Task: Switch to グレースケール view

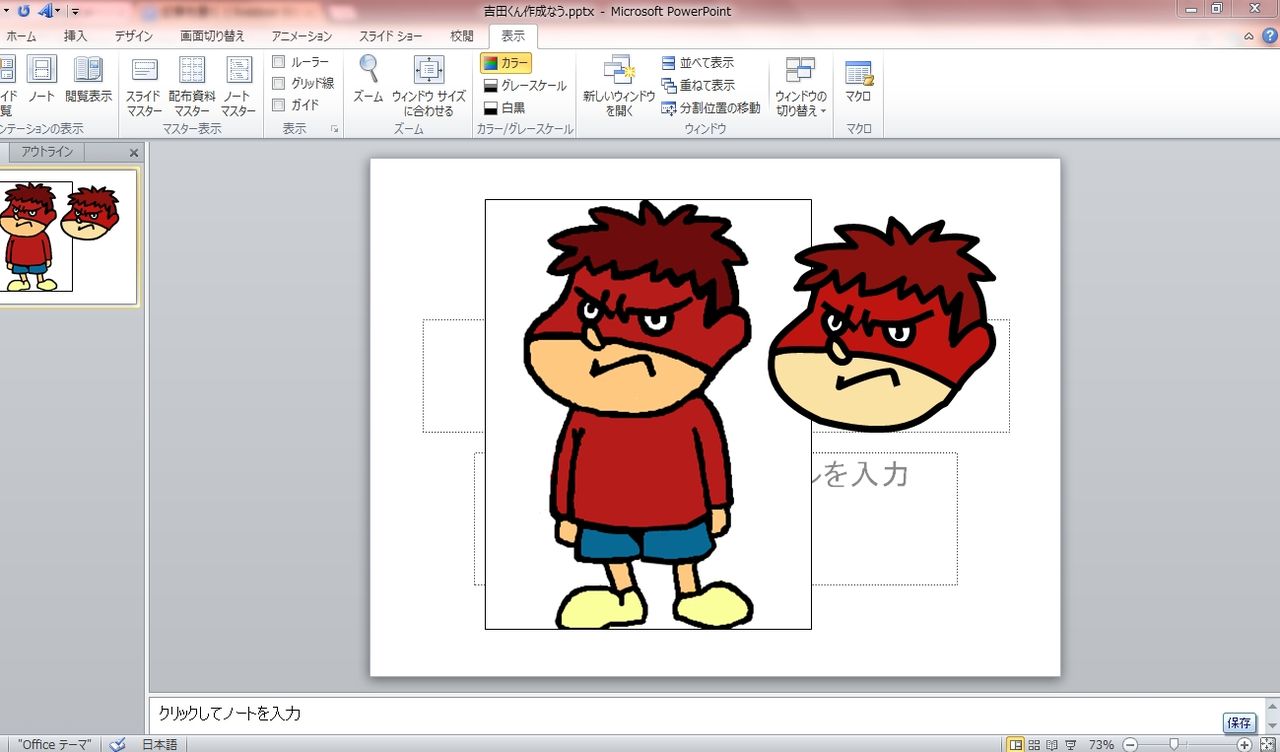Action: click(524, 86)
